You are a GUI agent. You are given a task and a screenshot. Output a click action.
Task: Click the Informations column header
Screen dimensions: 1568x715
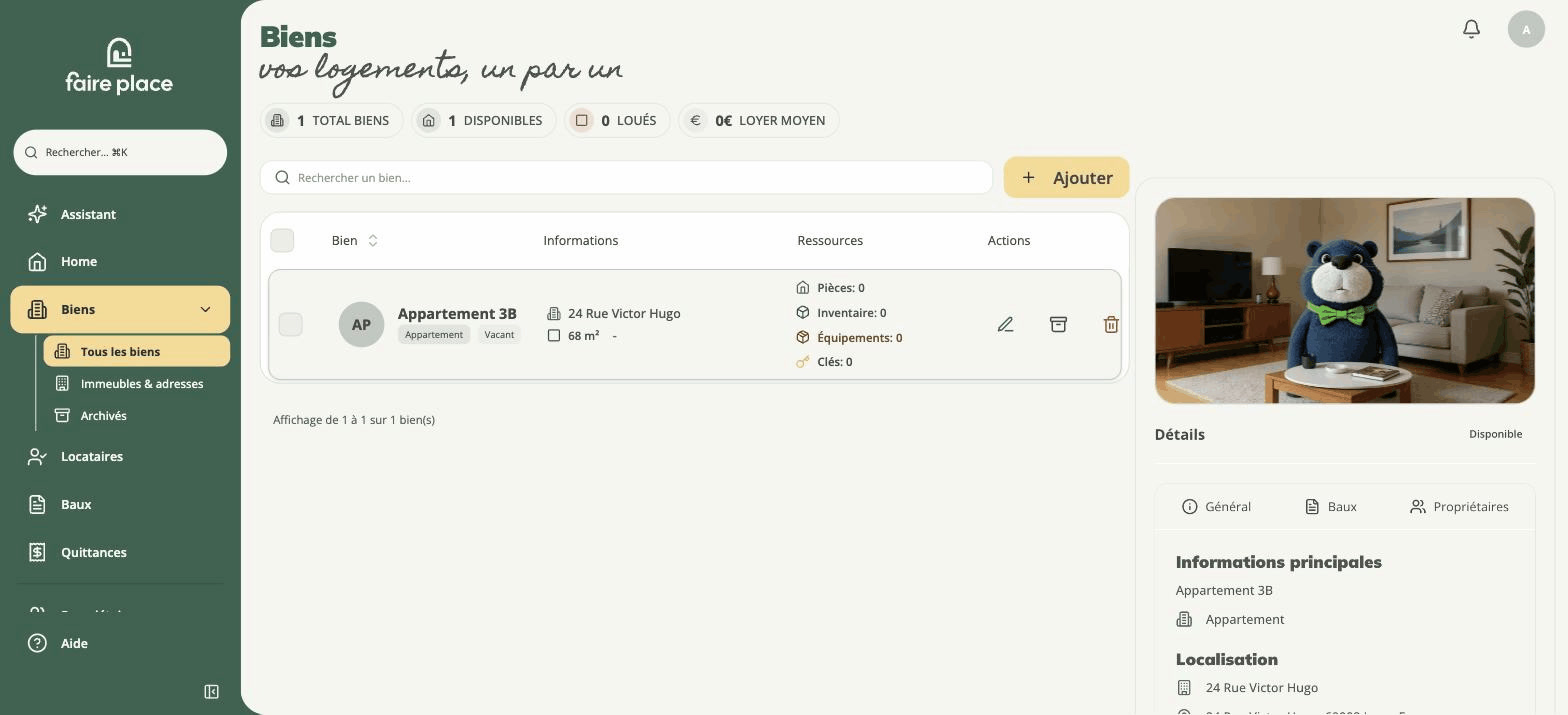(580, 240)
